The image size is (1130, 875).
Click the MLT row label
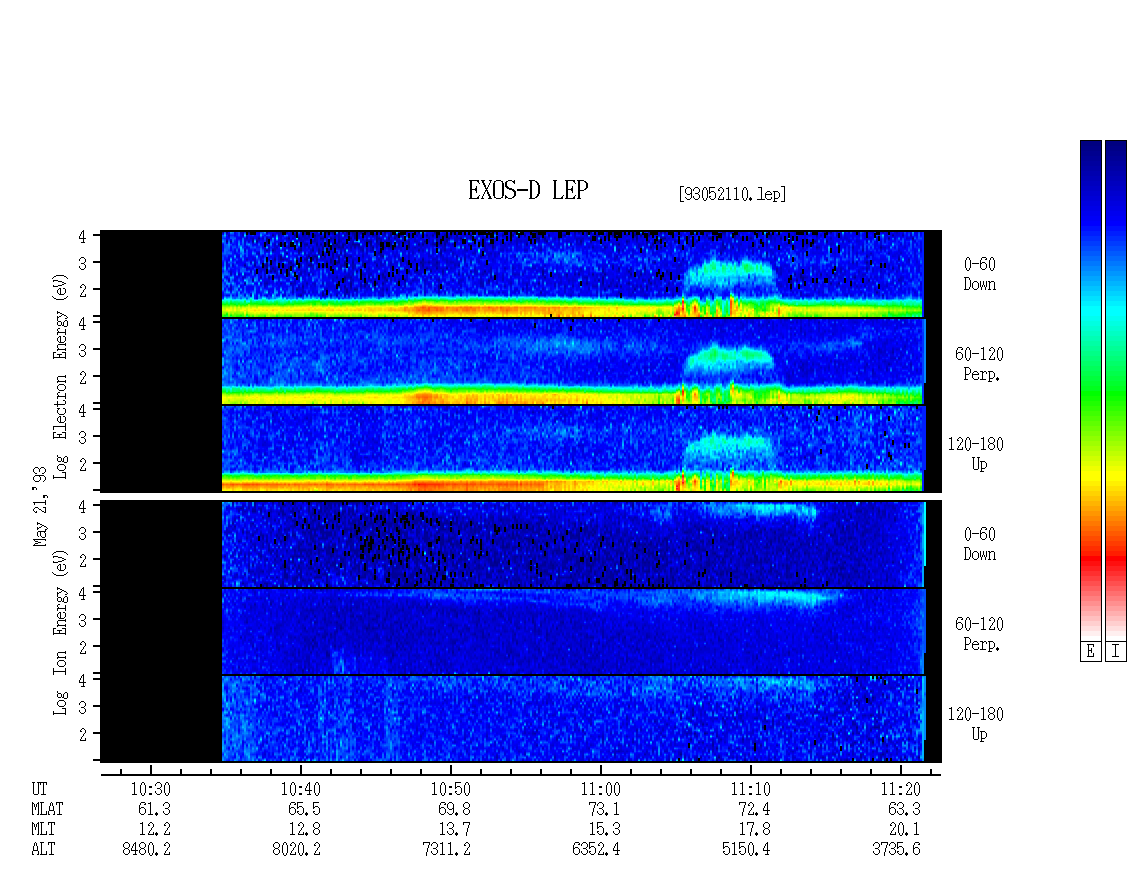point(43,829)
